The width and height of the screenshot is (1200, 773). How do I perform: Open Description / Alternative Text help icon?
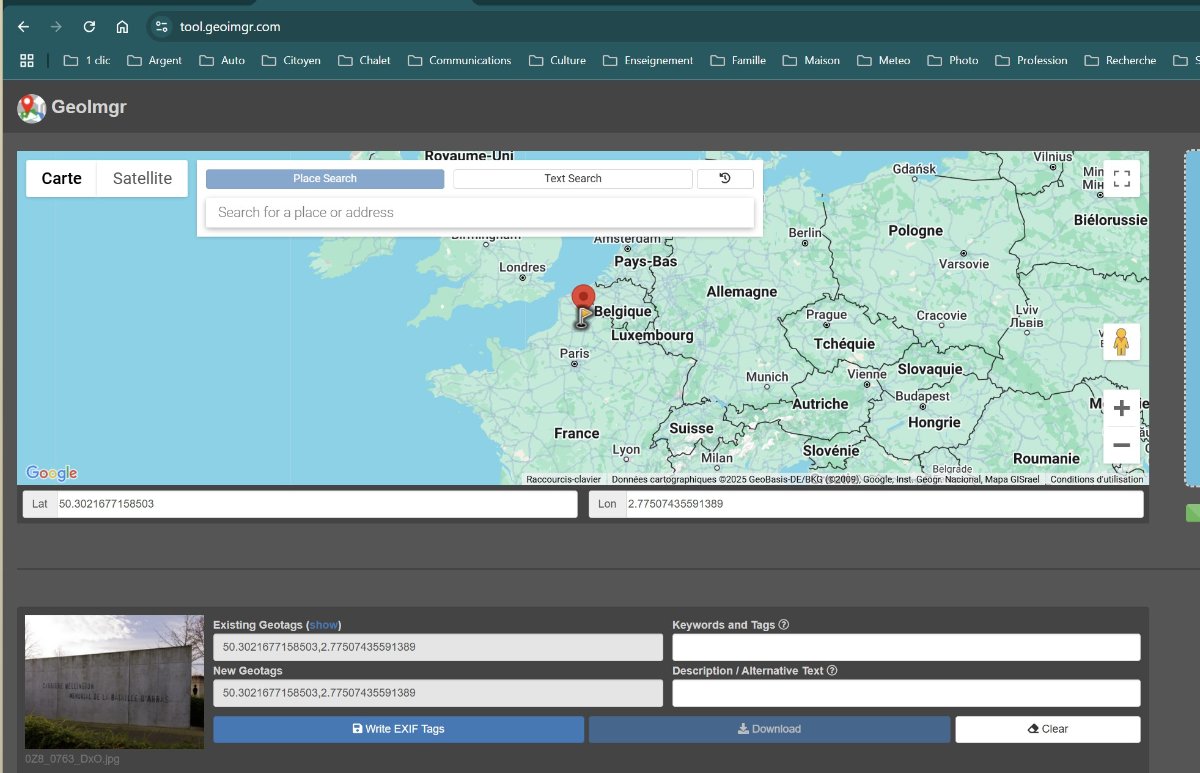point(832,671)
